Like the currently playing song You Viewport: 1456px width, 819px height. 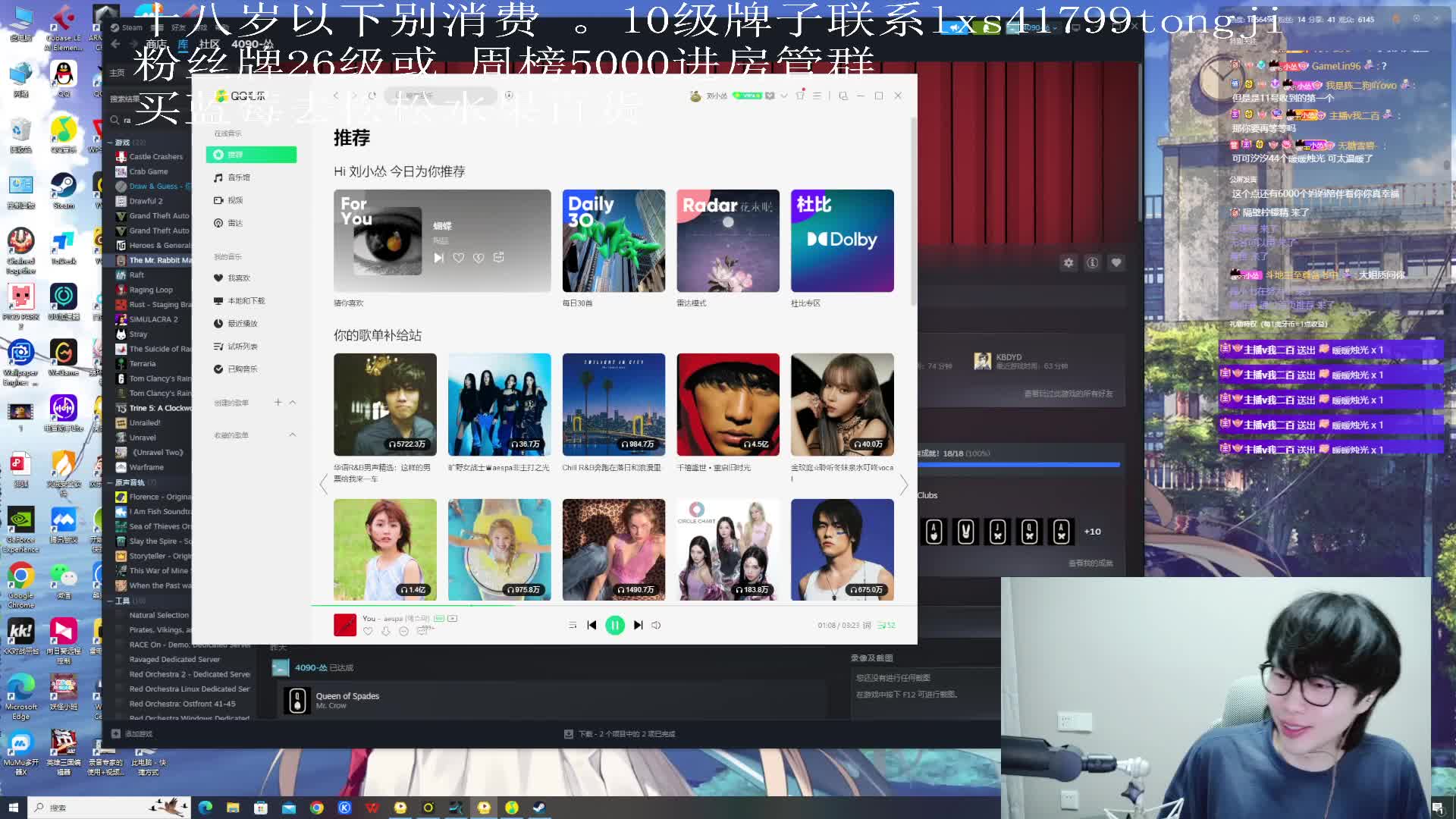tap(368, 632)
